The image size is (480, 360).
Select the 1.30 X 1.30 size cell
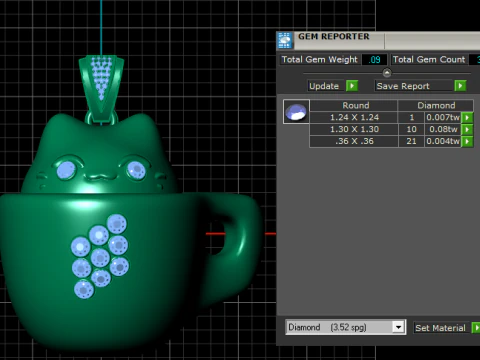(x=354, y=129)
